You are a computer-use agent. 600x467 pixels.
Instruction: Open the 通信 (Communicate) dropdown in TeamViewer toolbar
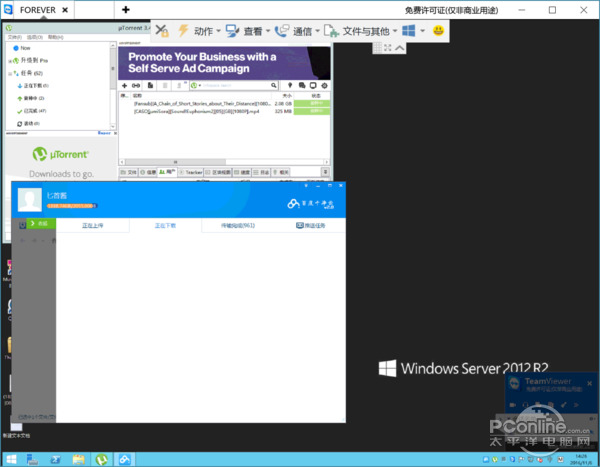tap(306, 31)
